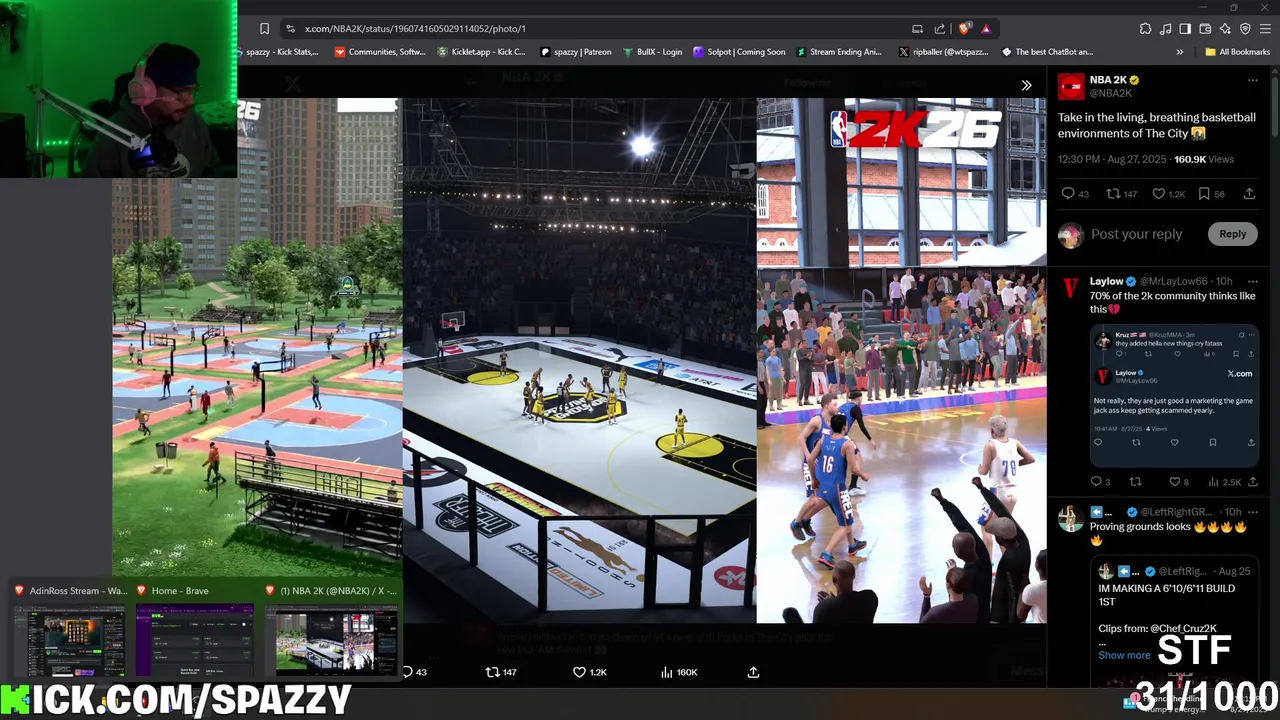Viewport: 1280px width, 720px height.
Task: Open Brave Rewards triangle icon
Action: (x=986, y=29)
